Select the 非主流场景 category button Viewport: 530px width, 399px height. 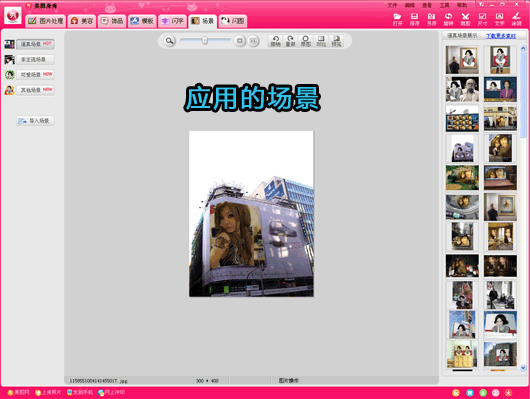[35, 60]
